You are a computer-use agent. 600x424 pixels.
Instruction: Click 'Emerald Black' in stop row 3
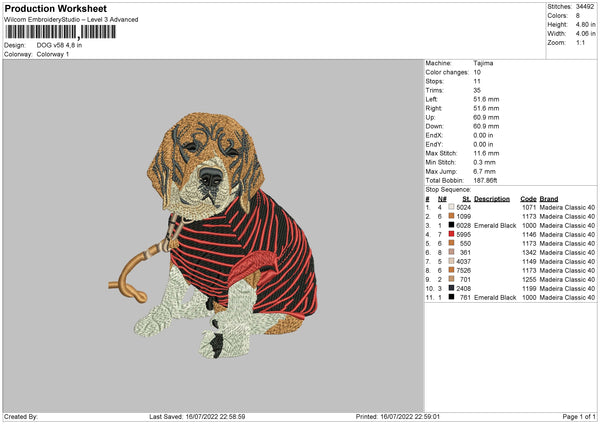[x=495, y=225]
